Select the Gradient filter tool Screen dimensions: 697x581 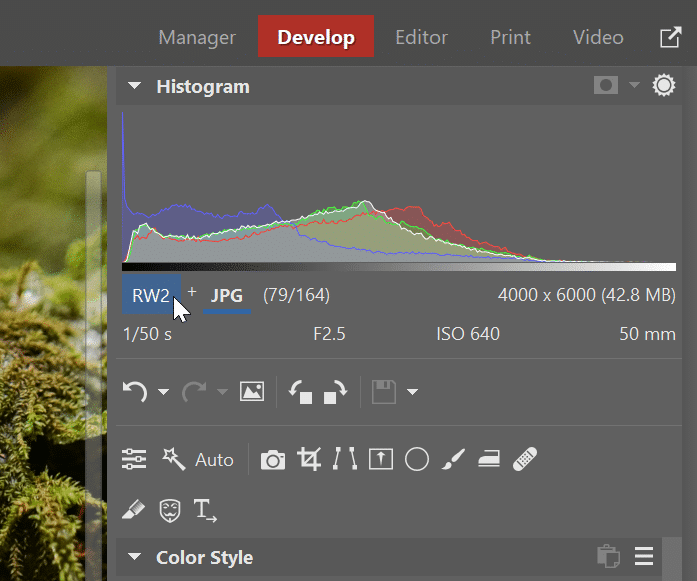381,459
